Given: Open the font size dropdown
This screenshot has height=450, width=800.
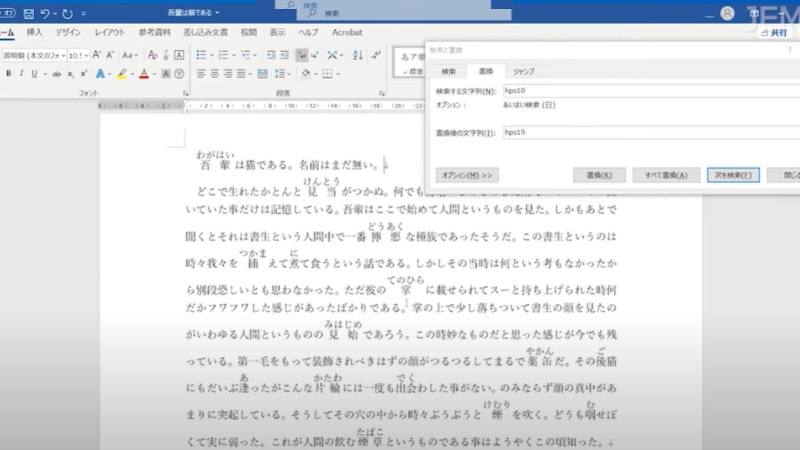Looking at the screenshot, I should pos(86,55).
